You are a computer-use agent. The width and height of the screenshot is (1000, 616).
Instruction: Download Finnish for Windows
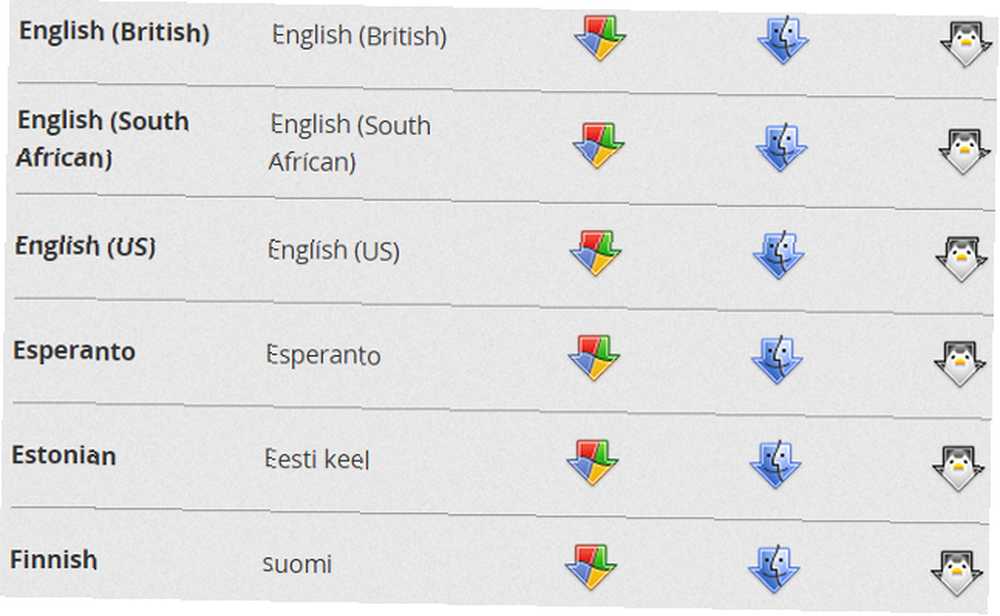[591, 567]
